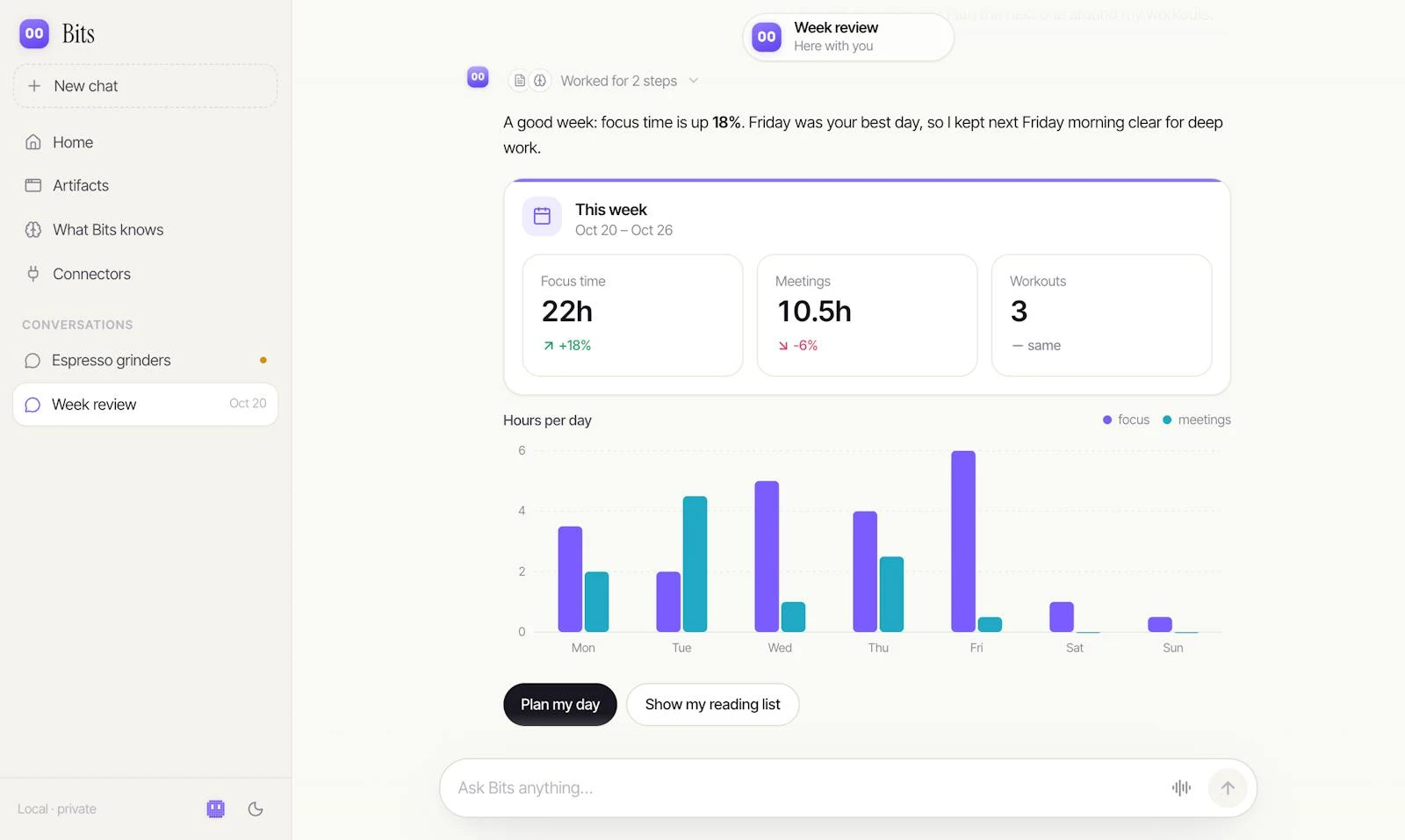Click the Bits avatar next to the response
Screen dimensions: 1405x840
(478, 76)
